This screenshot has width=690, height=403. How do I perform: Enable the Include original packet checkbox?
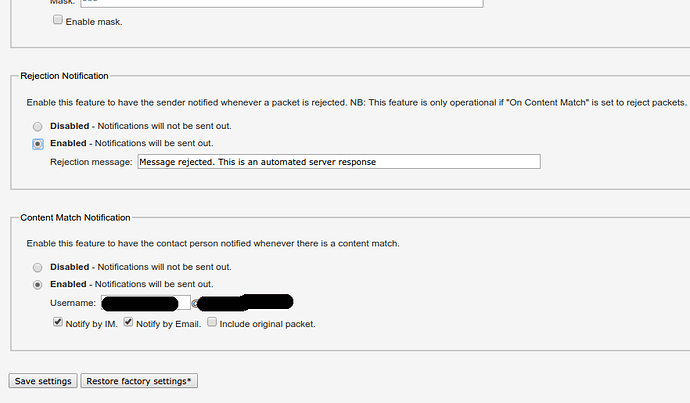[x=212, y=322]
